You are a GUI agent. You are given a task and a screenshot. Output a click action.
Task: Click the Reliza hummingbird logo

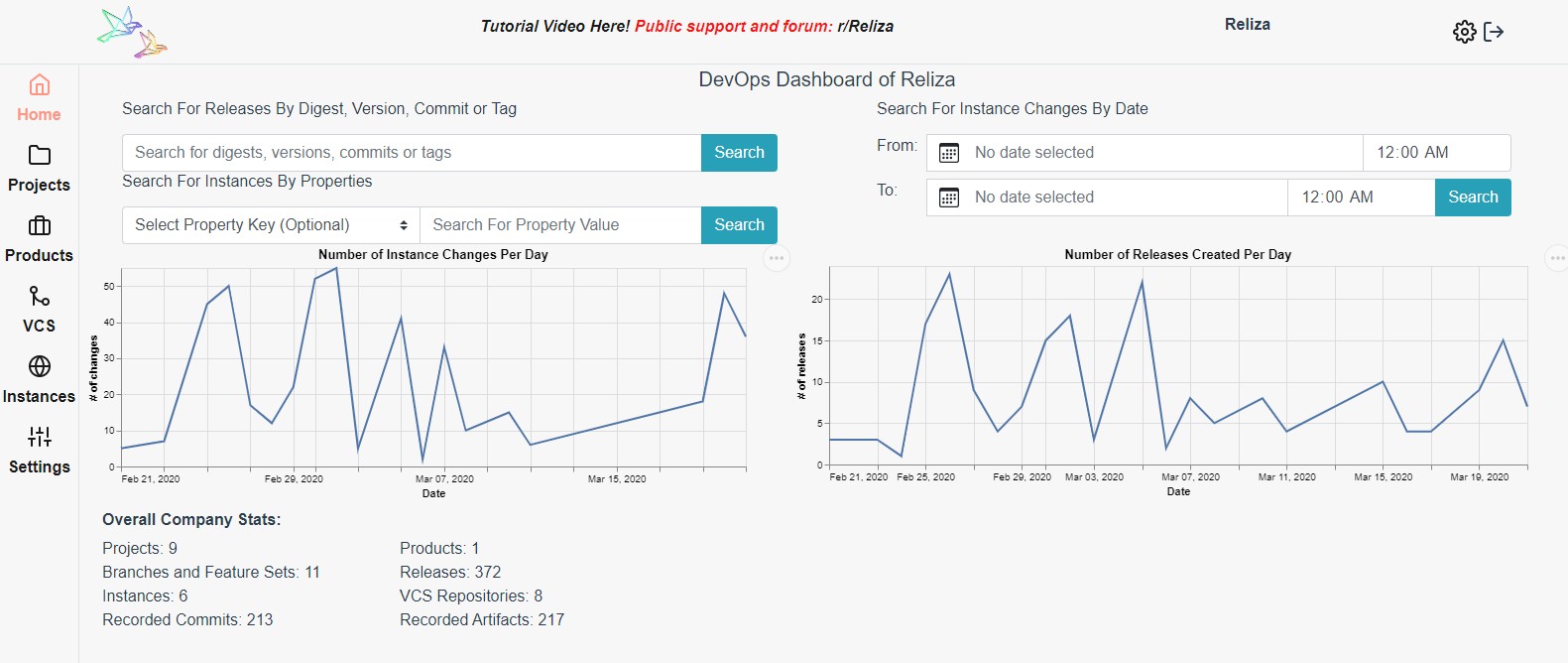[133, 33]
